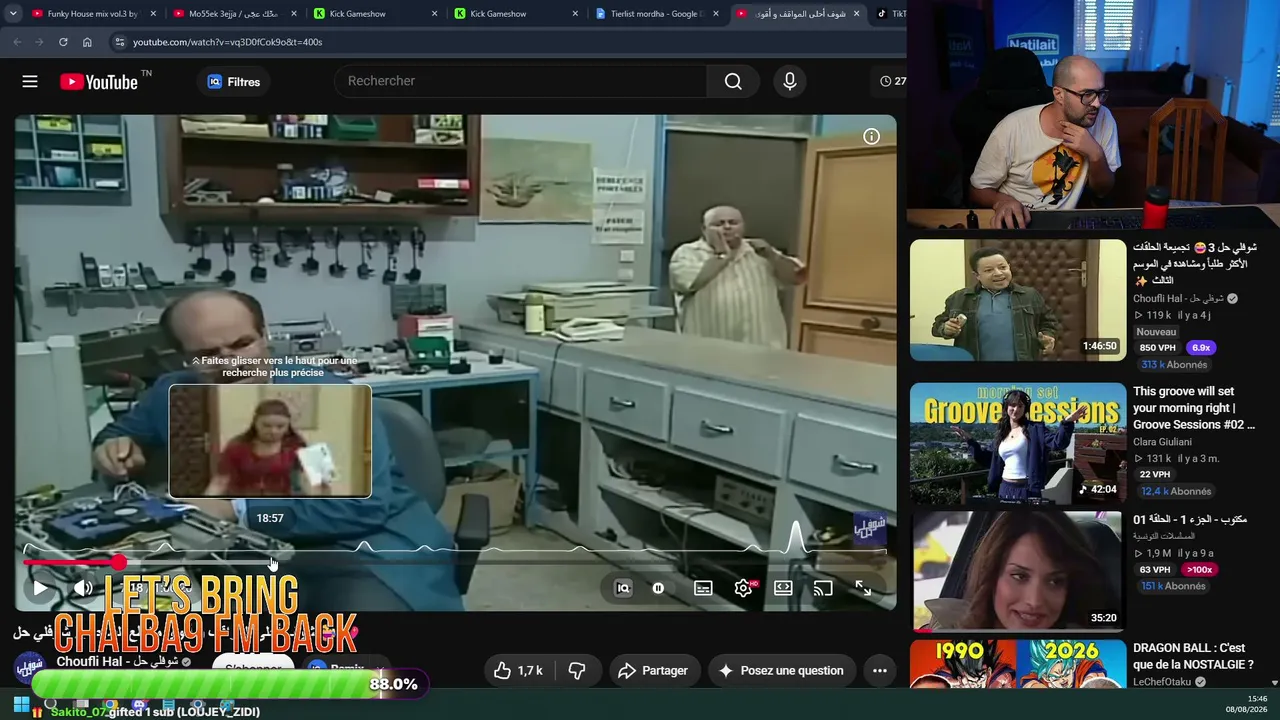Click the 151 k Abonnés label
This screenshot has height=720, width=1280.
[1173, 586]
